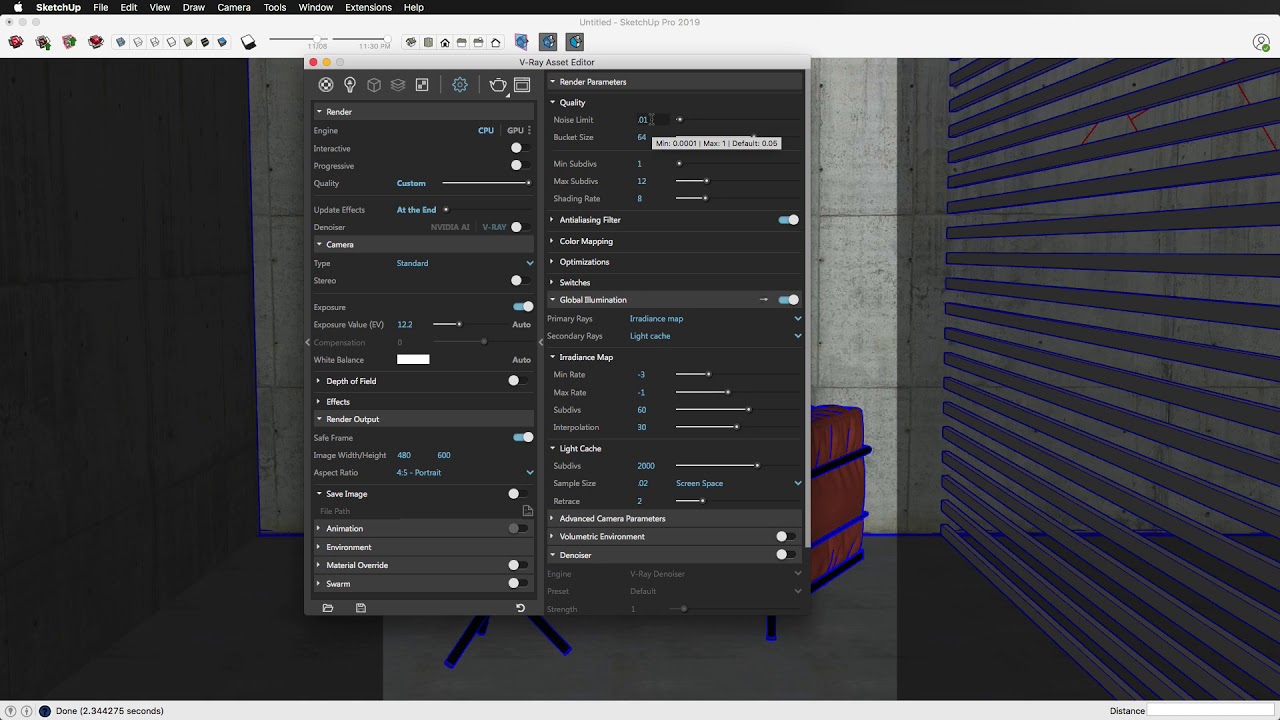1280x720 pixels.
Task: Open the camera Type Standard dropdown
Action: [x=465, y=263]
